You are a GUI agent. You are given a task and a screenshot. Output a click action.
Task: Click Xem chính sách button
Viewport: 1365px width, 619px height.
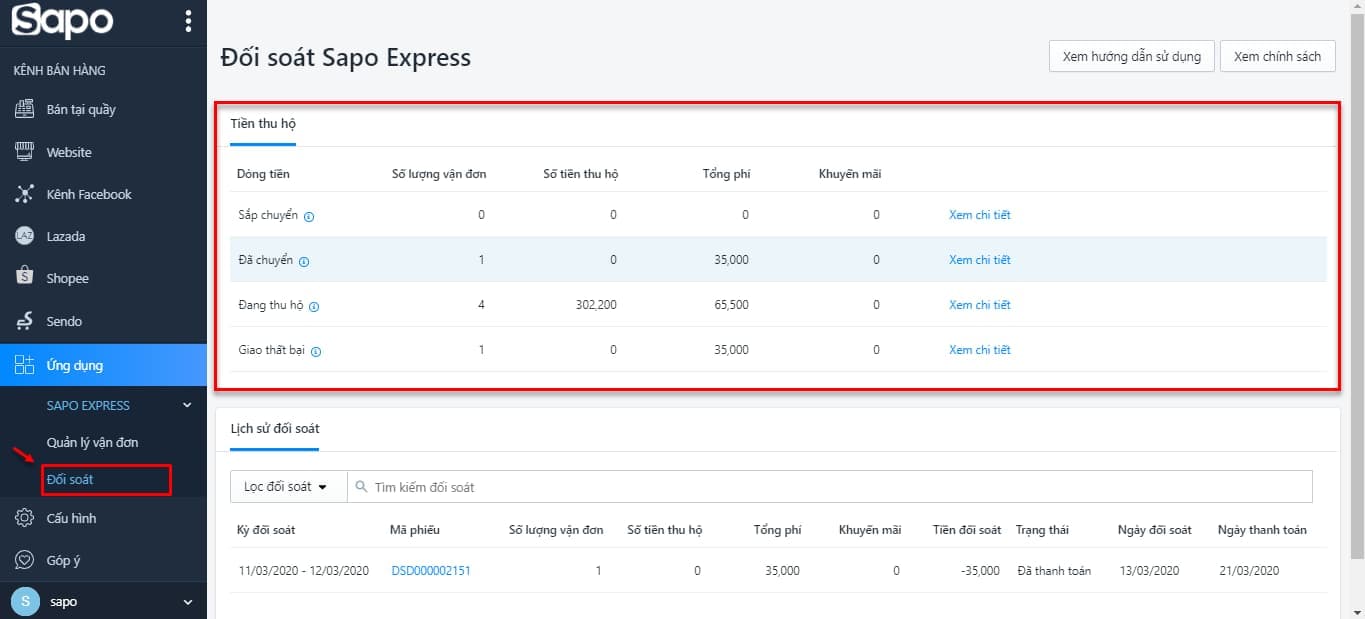point(1277,57)
